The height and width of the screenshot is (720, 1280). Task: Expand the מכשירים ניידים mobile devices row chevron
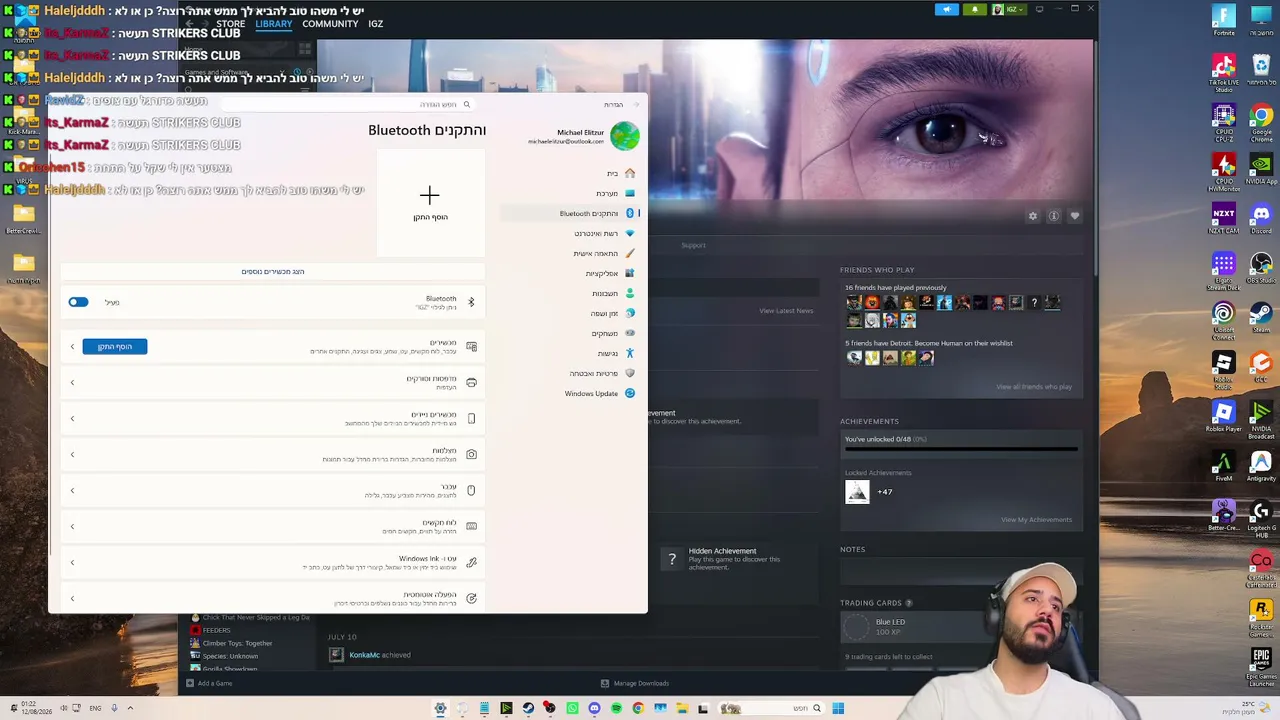(72, 419)
